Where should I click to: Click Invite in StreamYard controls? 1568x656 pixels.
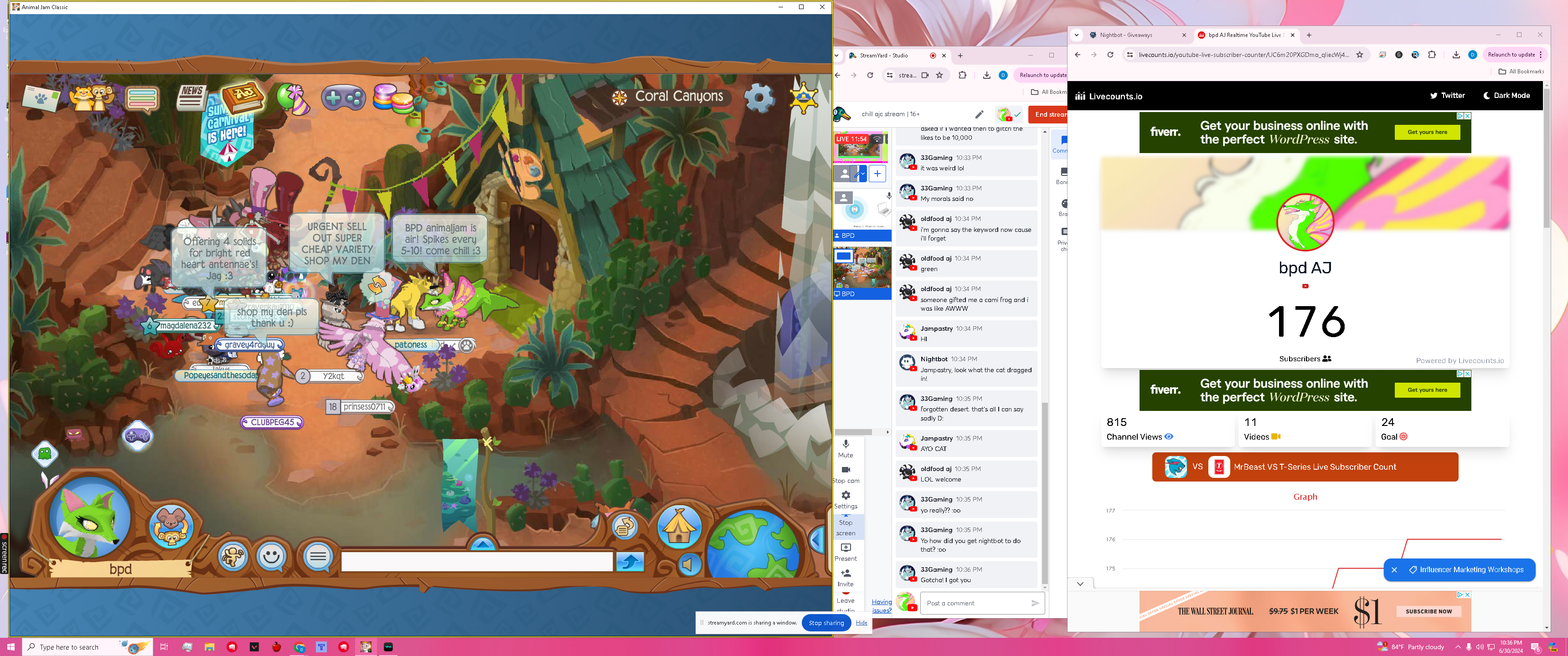tap(846, 578)
